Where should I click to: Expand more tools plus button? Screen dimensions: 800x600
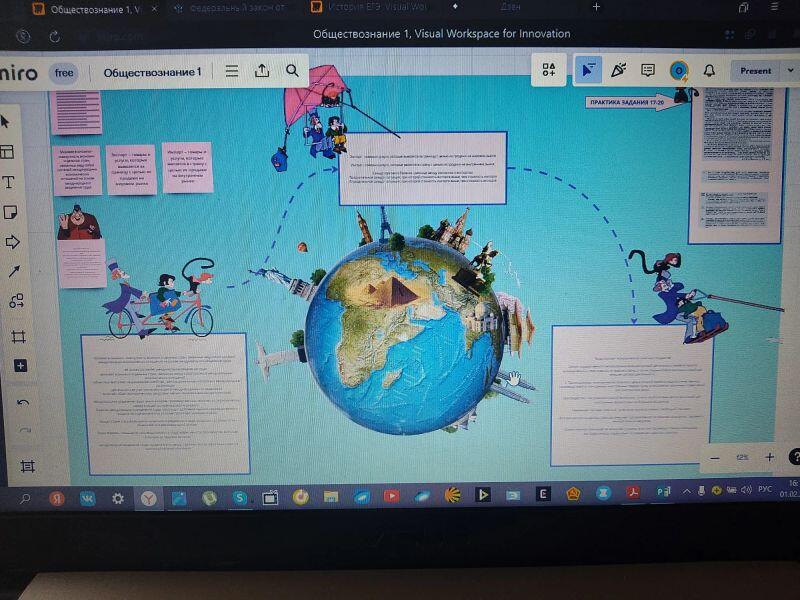(20, 366)
